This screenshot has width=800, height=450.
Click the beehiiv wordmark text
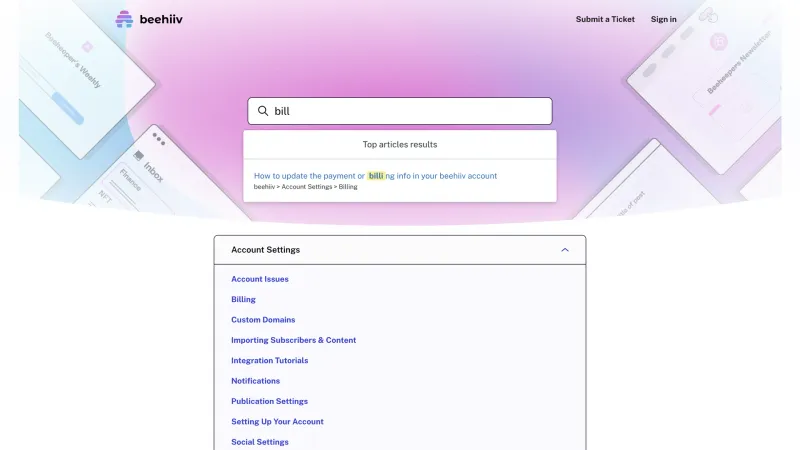161,19
